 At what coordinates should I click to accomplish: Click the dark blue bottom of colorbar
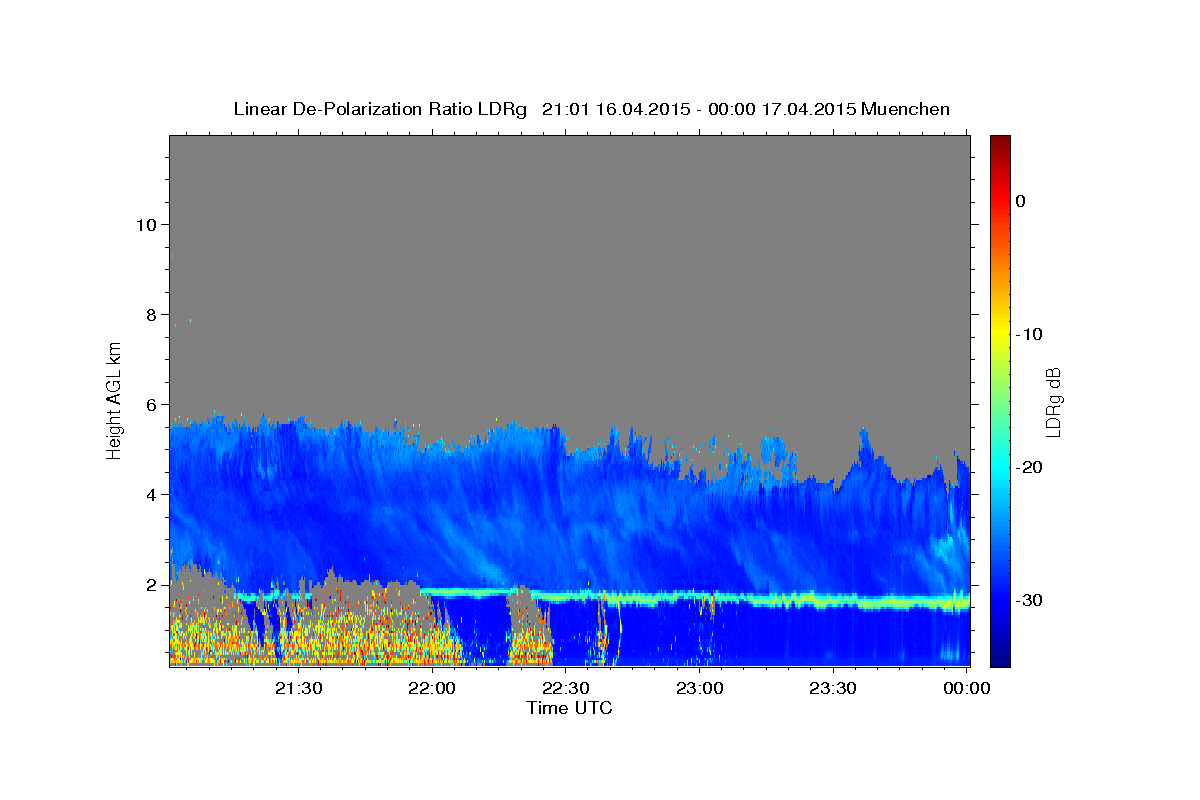click(x=1000, y=655)
